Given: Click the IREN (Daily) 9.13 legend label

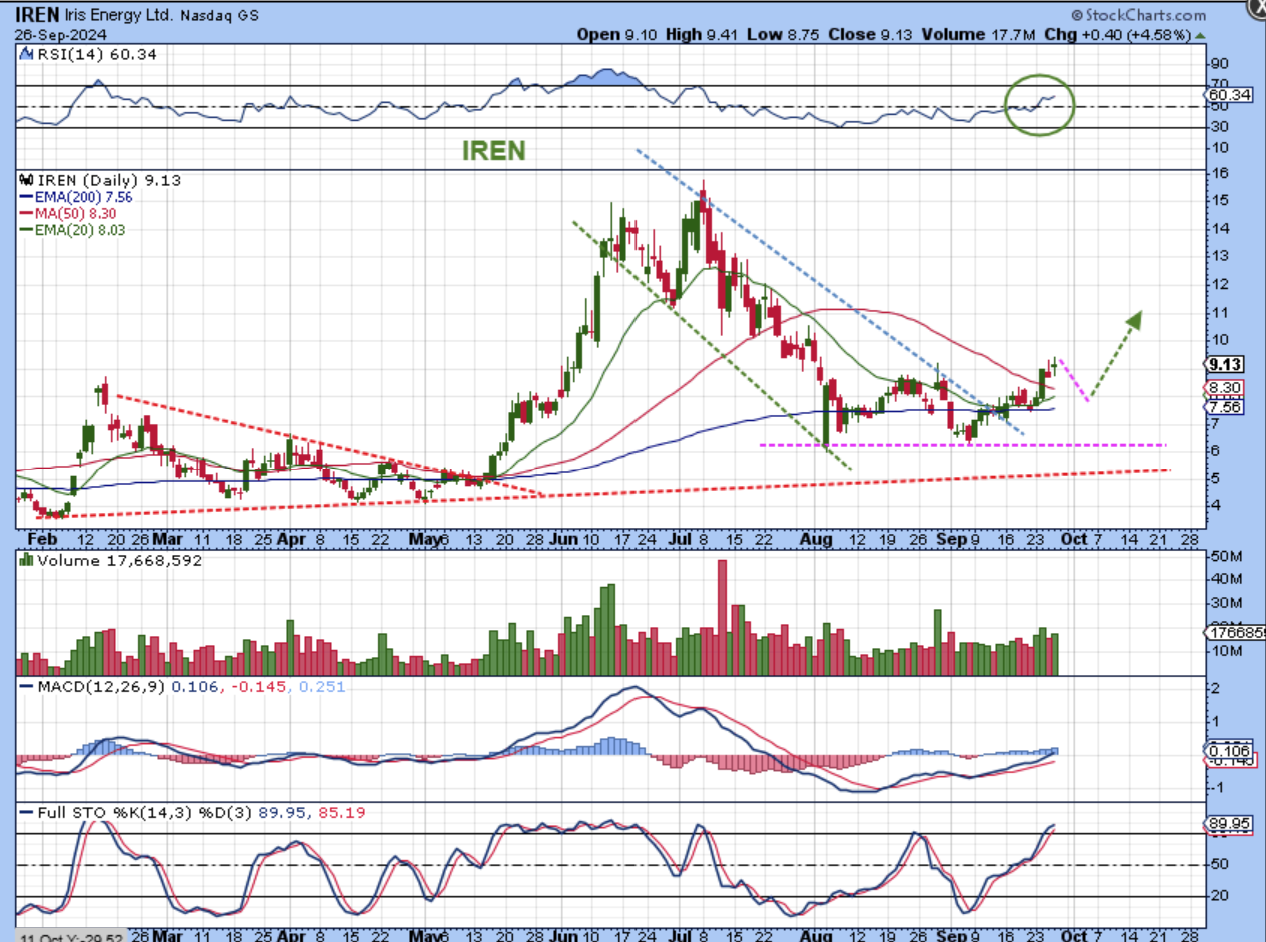Looking at the screenshot, I should tap(109, 180).
